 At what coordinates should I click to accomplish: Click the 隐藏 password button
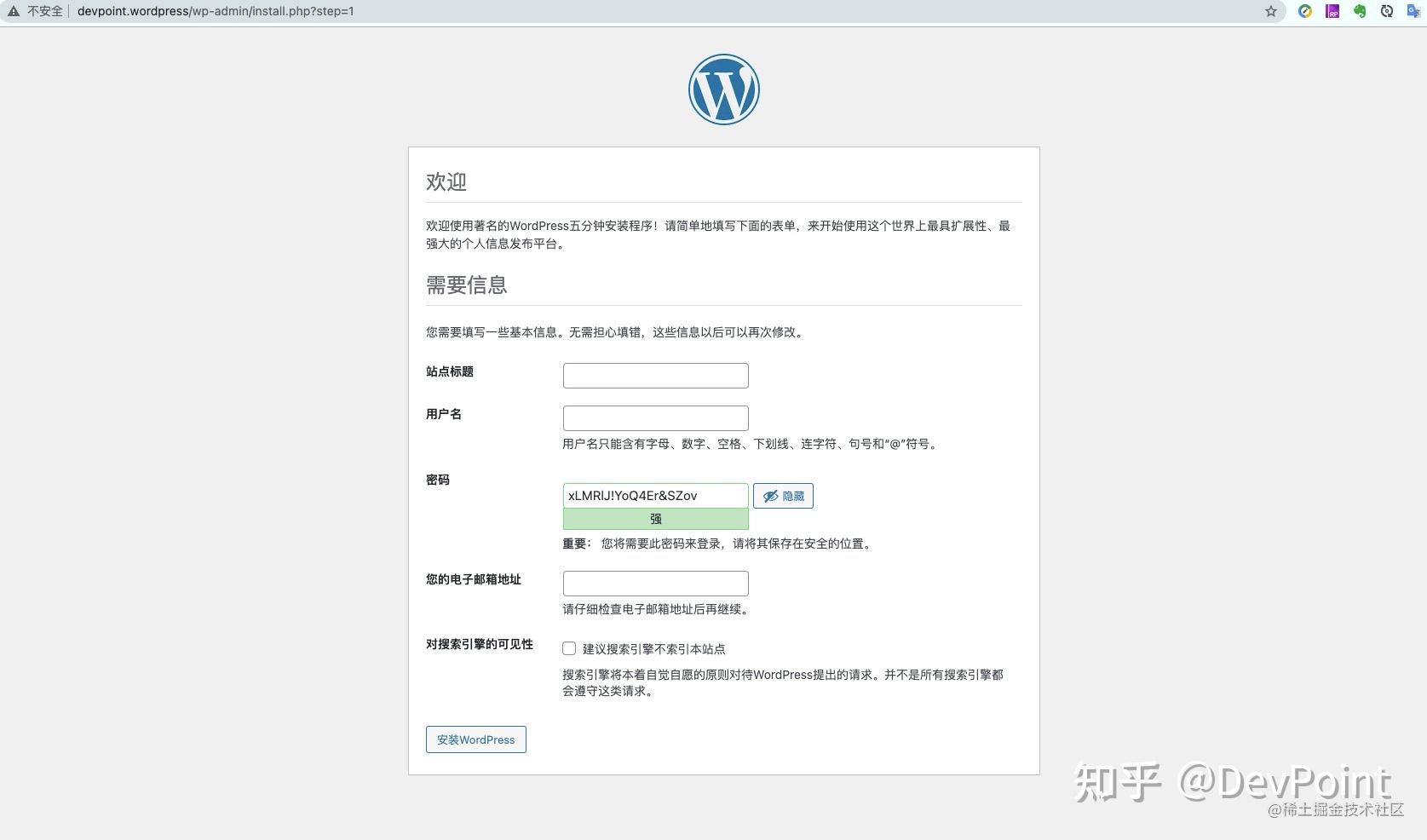pos(783,495)
